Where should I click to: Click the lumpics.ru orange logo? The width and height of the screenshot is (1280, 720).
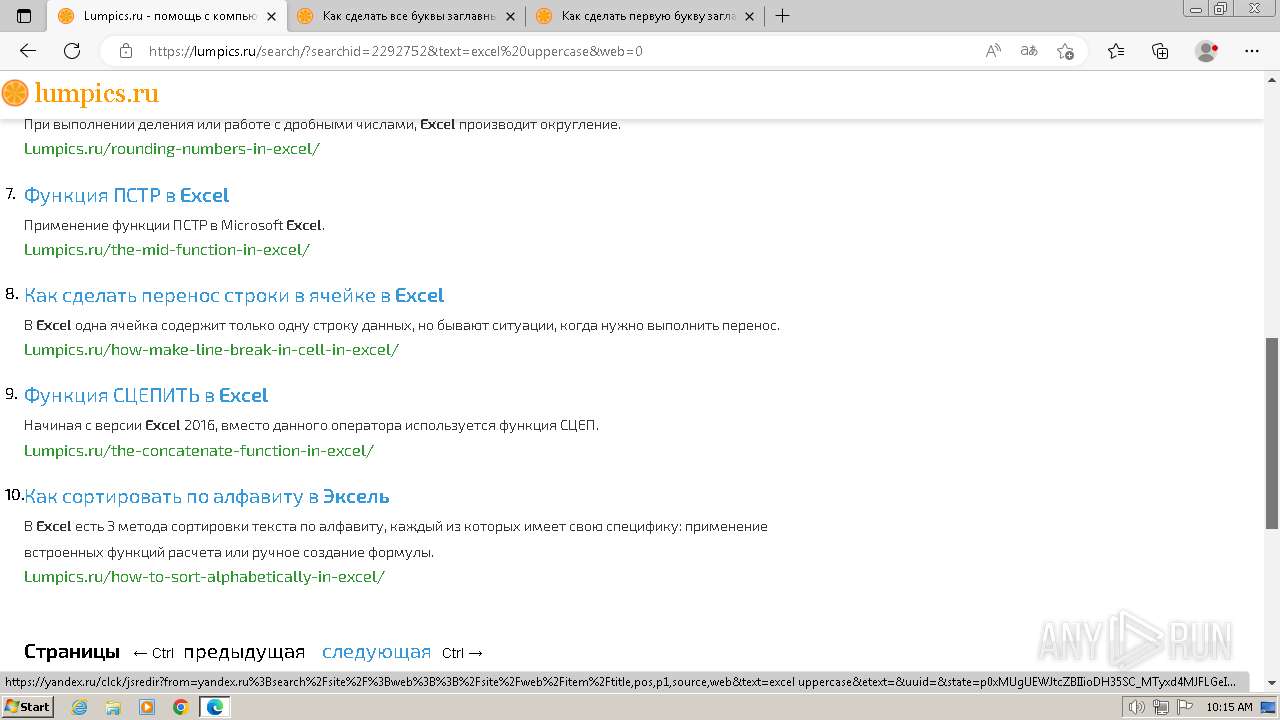(x=15, y=94)
